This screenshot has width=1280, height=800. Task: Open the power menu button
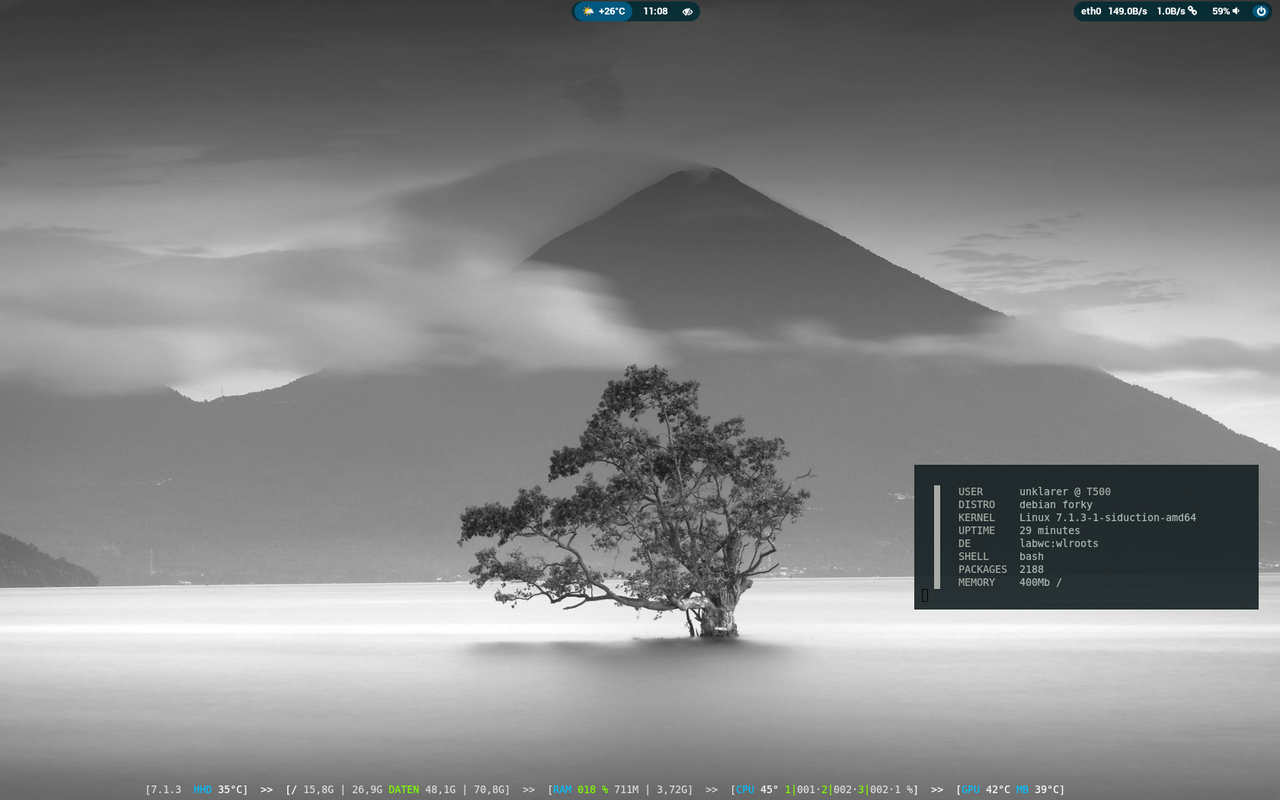click(1261, 11)
